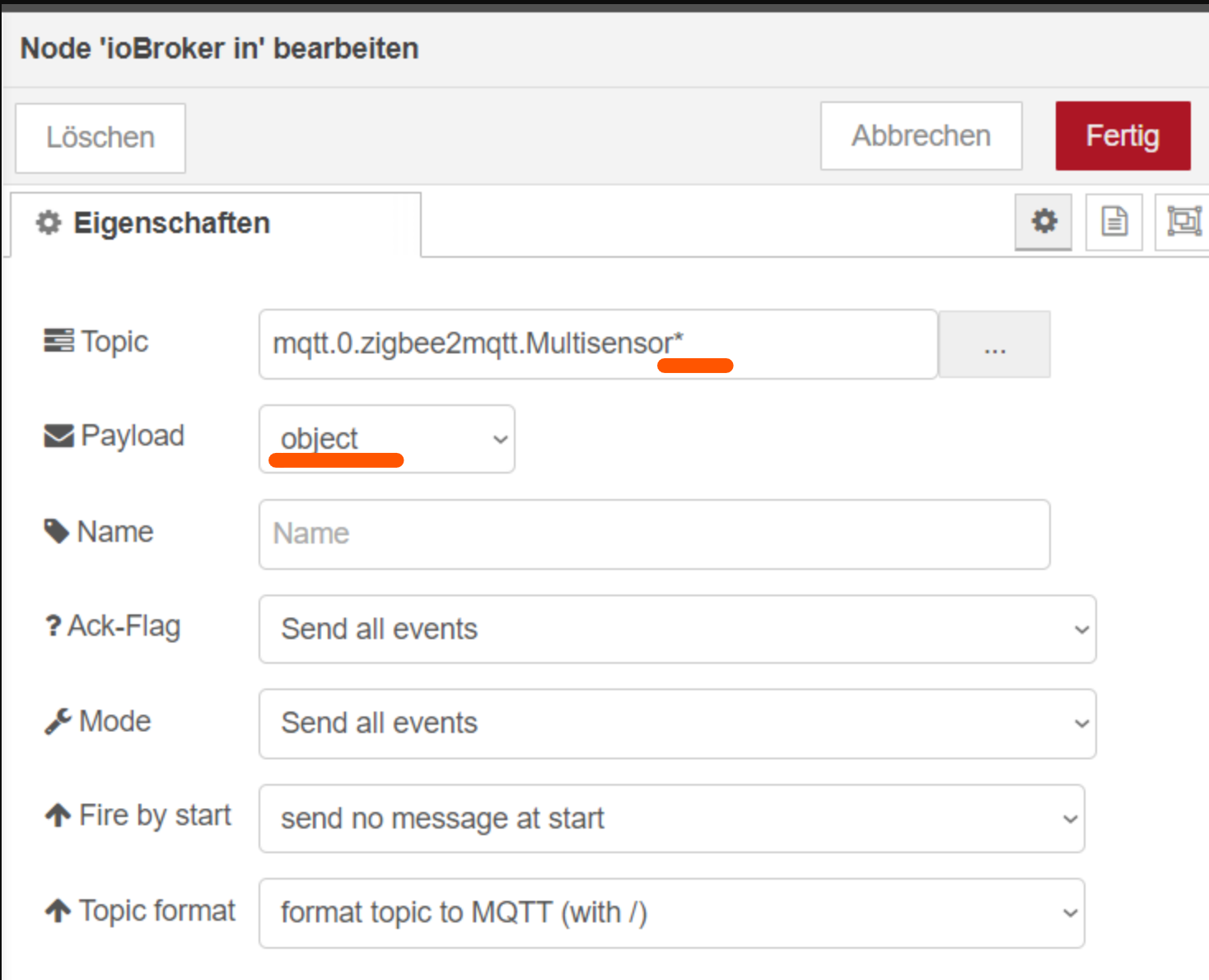1209x980 pixels.
Task: Focus the Name input field
Action: click(x=654, y=534)
